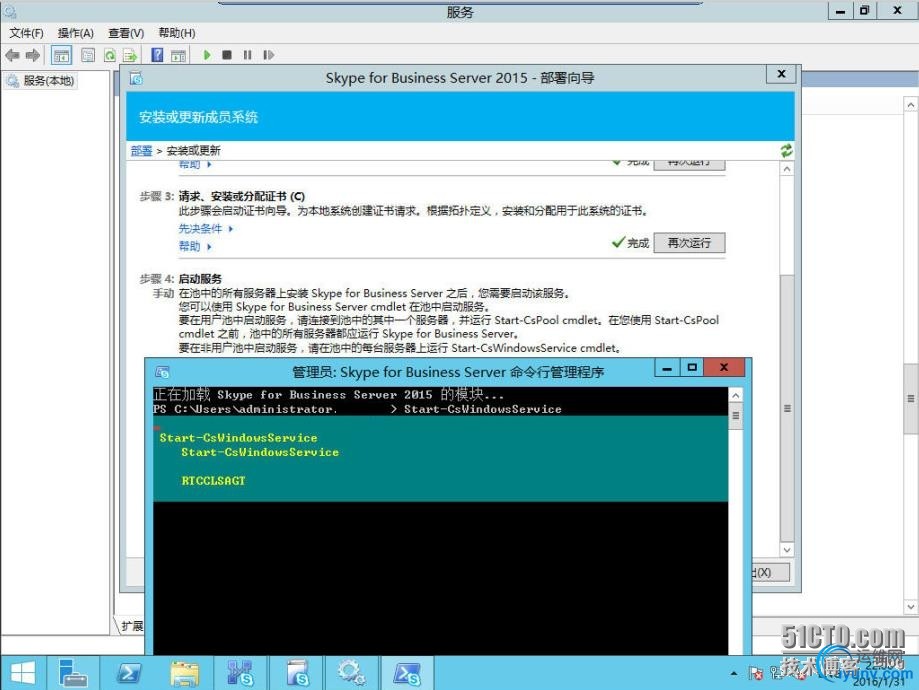Viewport: 919px width, 690px height.
Task: Toggle console tree show/hide icon
Action: [x=61, y=56]
